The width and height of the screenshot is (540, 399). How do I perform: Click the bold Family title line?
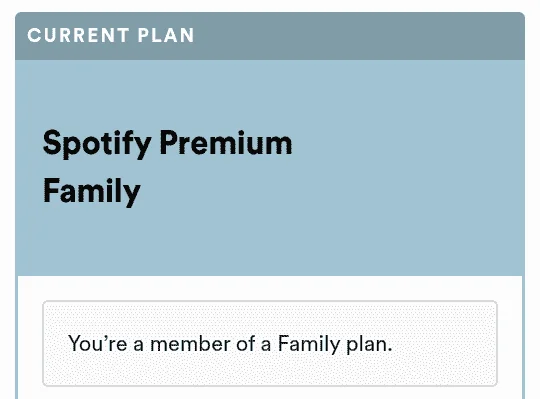(92, 191)
